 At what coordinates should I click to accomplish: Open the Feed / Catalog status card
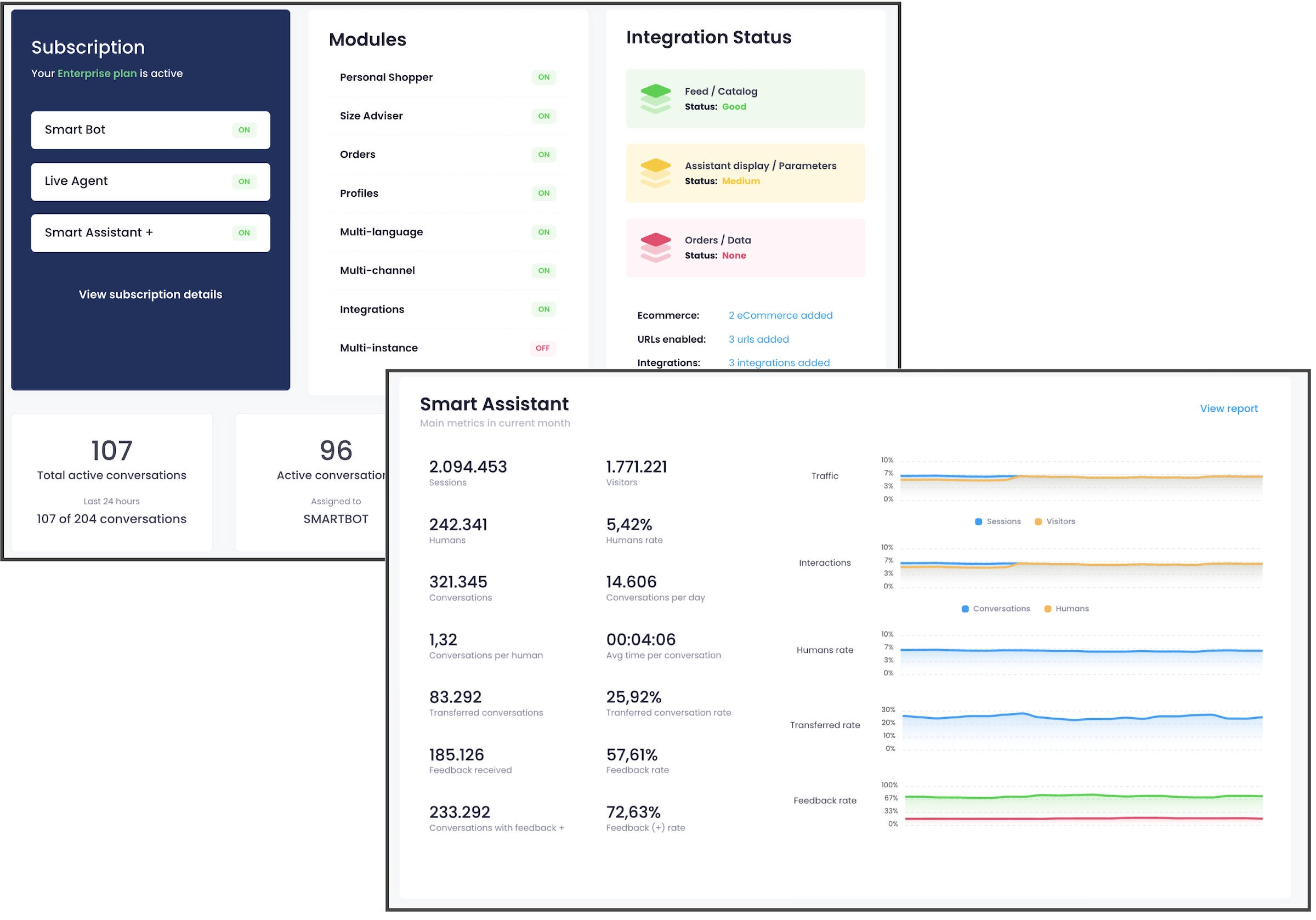click(x=745, y=99)
